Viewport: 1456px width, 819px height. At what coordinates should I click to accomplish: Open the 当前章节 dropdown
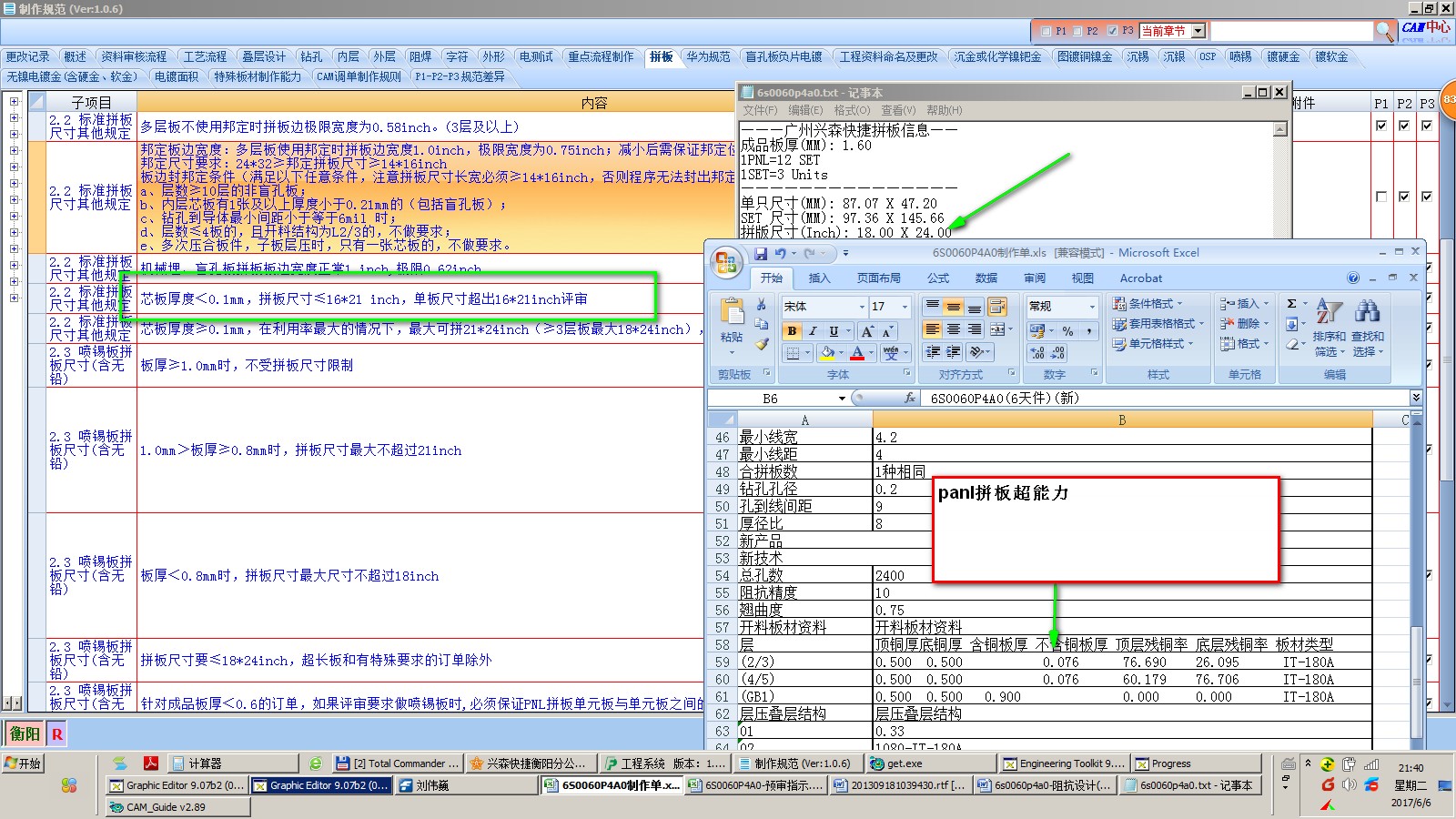[1198, 31]
